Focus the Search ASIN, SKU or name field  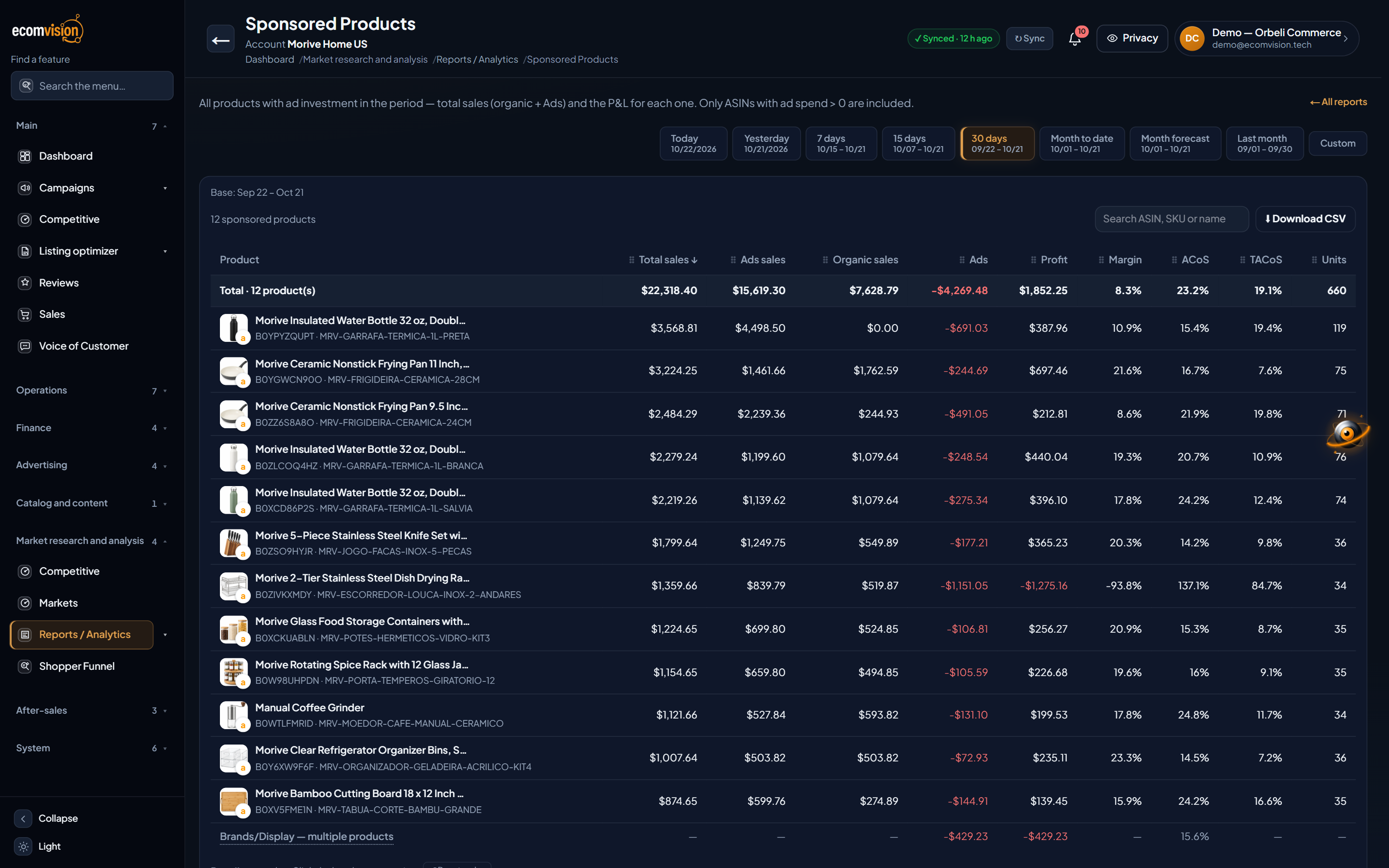point(1171,219)
